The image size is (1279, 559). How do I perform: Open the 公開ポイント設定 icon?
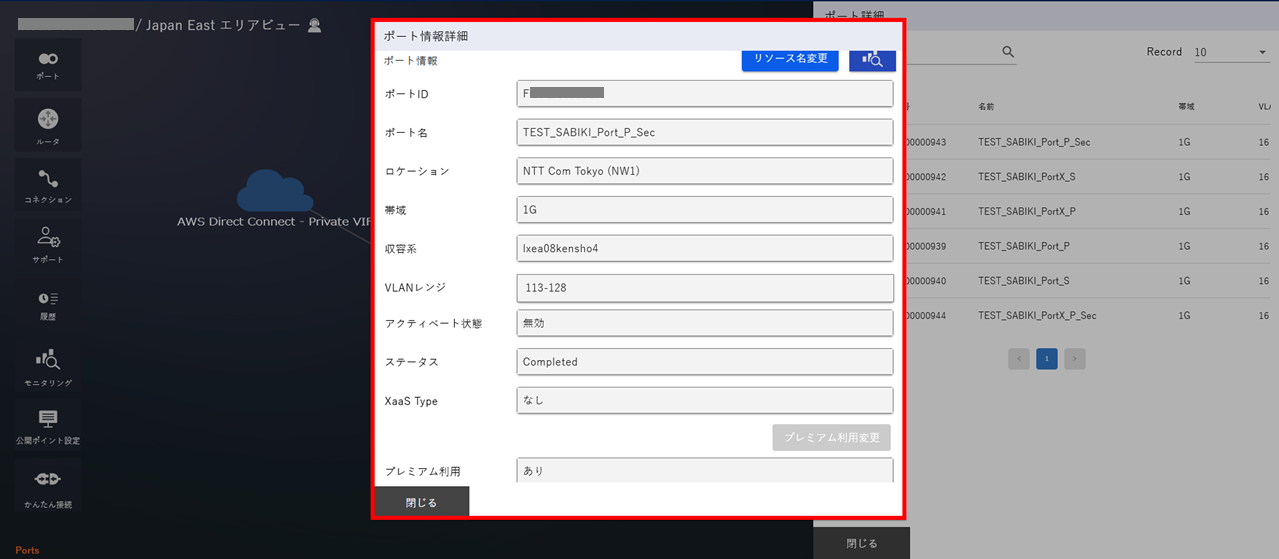[48, 425]
